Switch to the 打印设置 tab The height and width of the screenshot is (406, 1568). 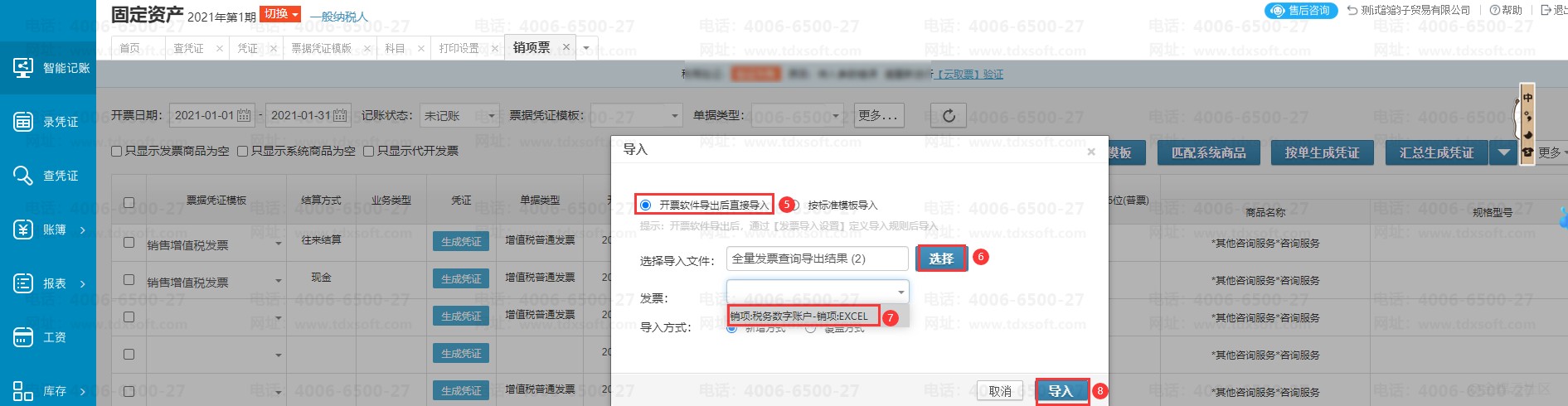pos(459,48)
